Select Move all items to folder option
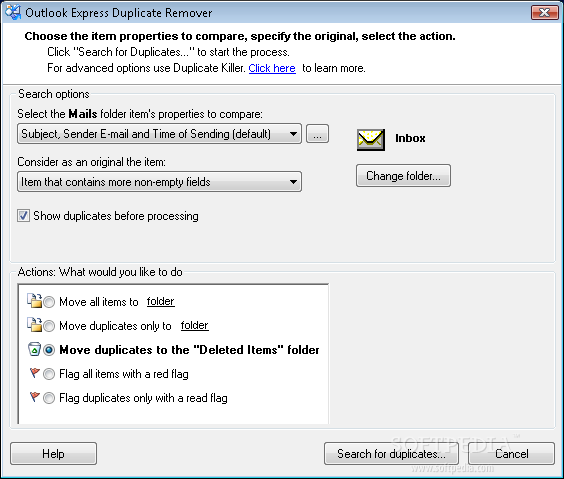This screenshot has width=564, height=479. click(49, 302)
